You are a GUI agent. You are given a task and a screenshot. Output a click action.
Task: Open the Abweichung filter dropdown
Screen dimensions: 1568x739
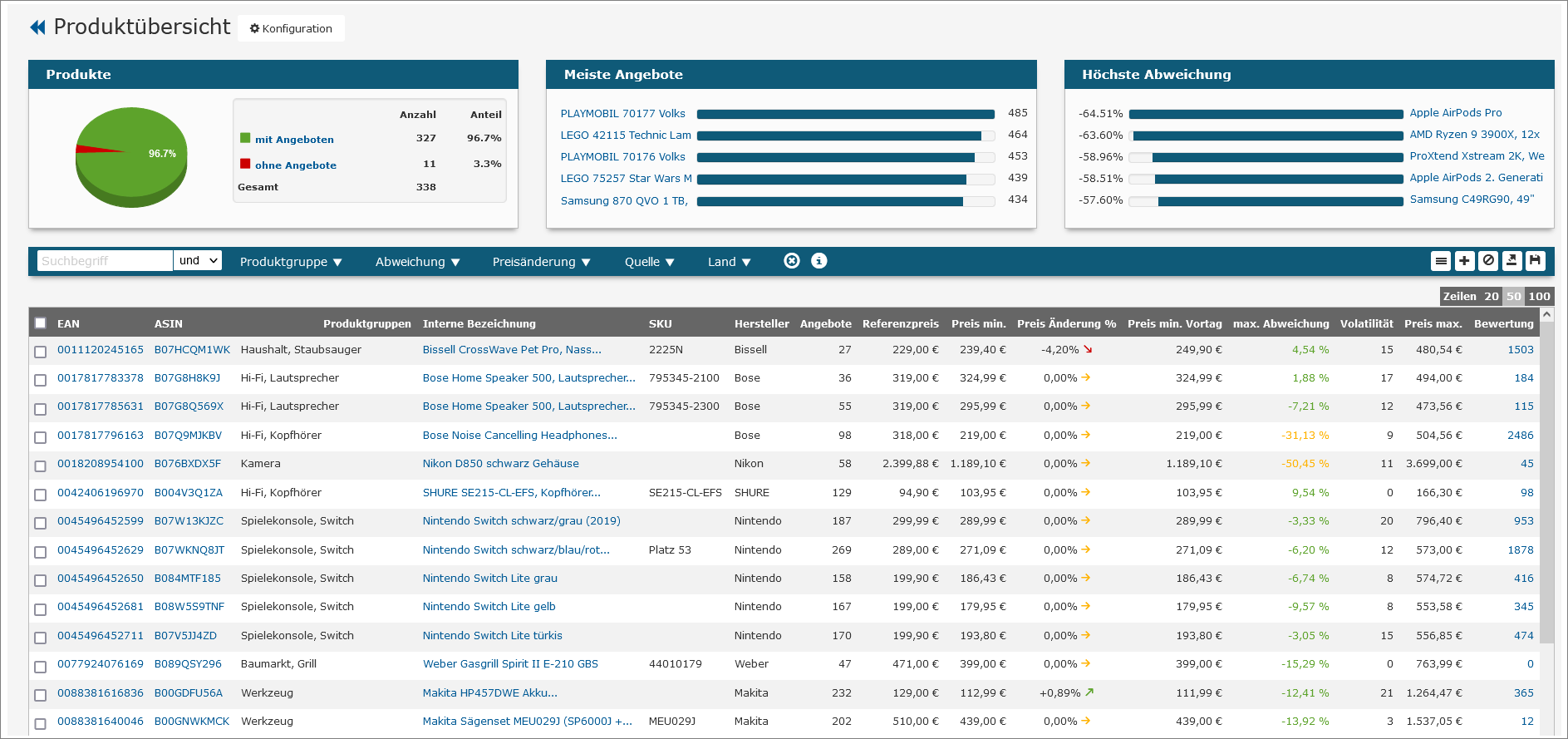coord(417,262)
